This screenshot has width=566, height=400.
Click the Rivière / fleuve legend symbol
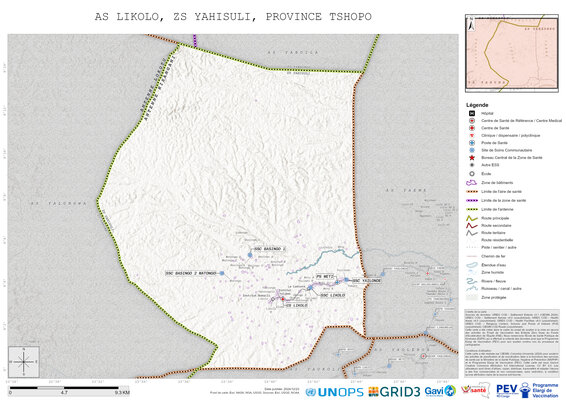click(472, 281)
